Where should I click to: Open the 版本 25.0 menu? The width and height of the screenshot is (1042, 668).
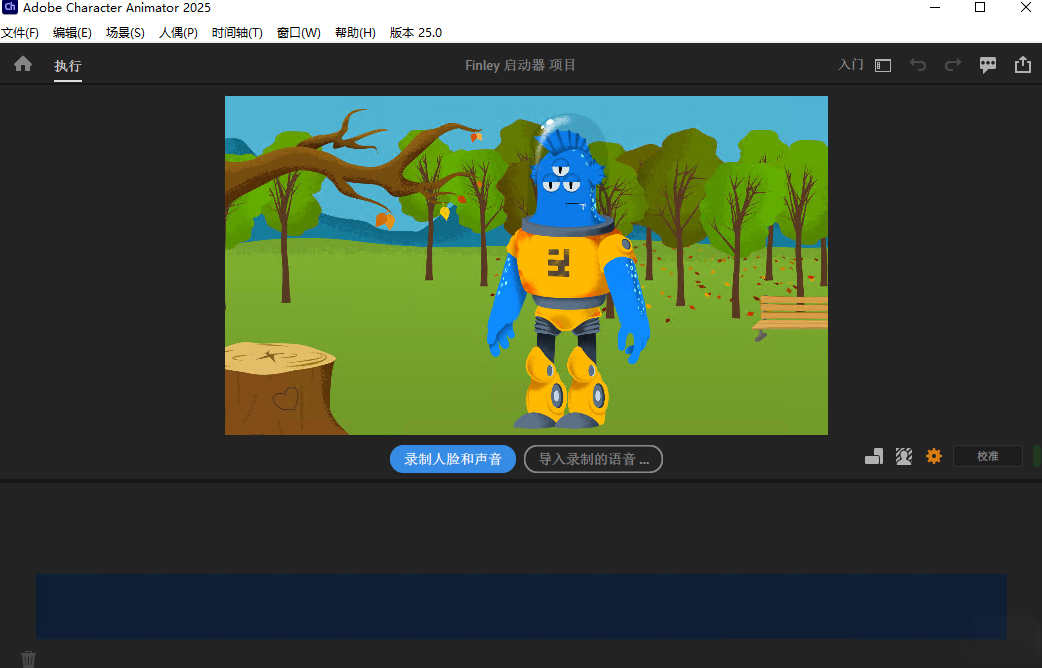(x=416, y=33)
